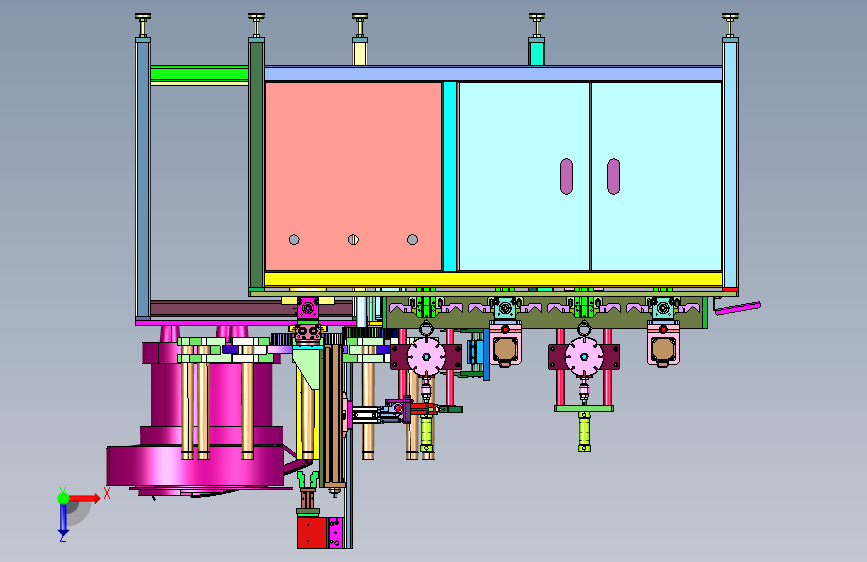Select the light blue top horizontal beam
Screen dimensions: 867x562
tap(493, 74)
